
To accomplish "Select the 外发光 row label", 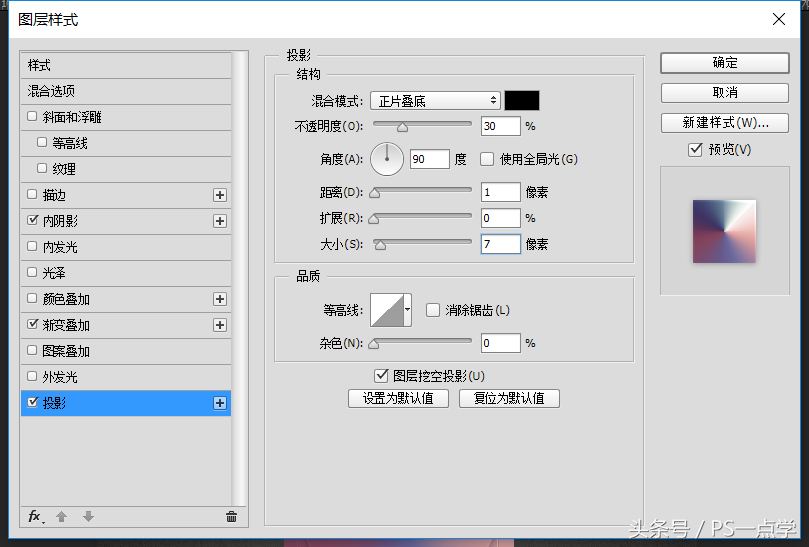I will point(60,377).
